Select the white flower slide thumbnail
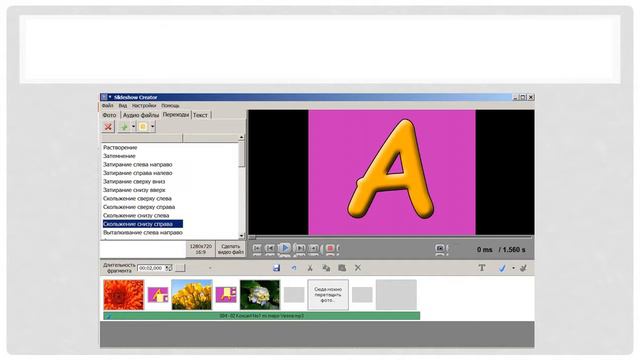640x360 pixels. click(260, 295)
